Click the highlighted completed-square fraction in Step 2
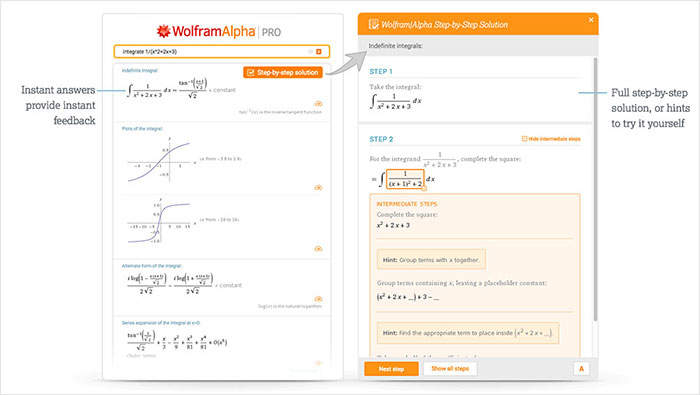This screenshot has height=395, width=700. [405, 179]
